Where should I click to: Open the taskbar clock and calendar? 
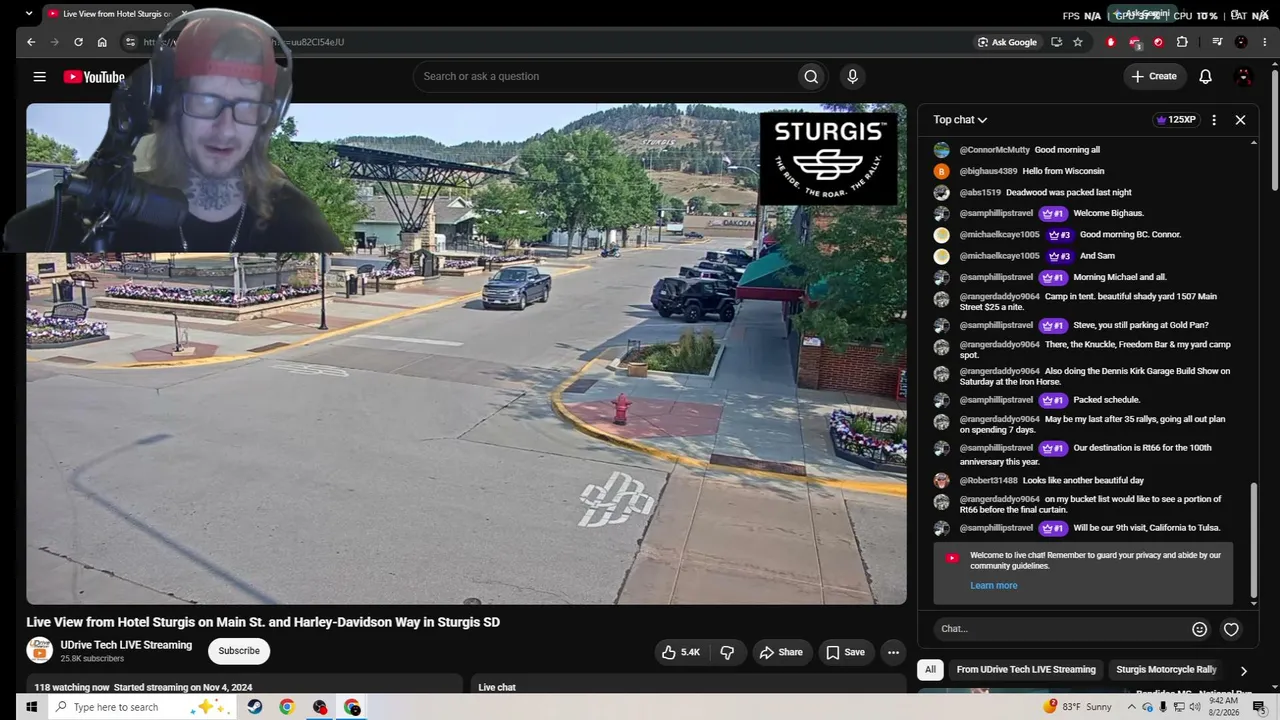1222,707
